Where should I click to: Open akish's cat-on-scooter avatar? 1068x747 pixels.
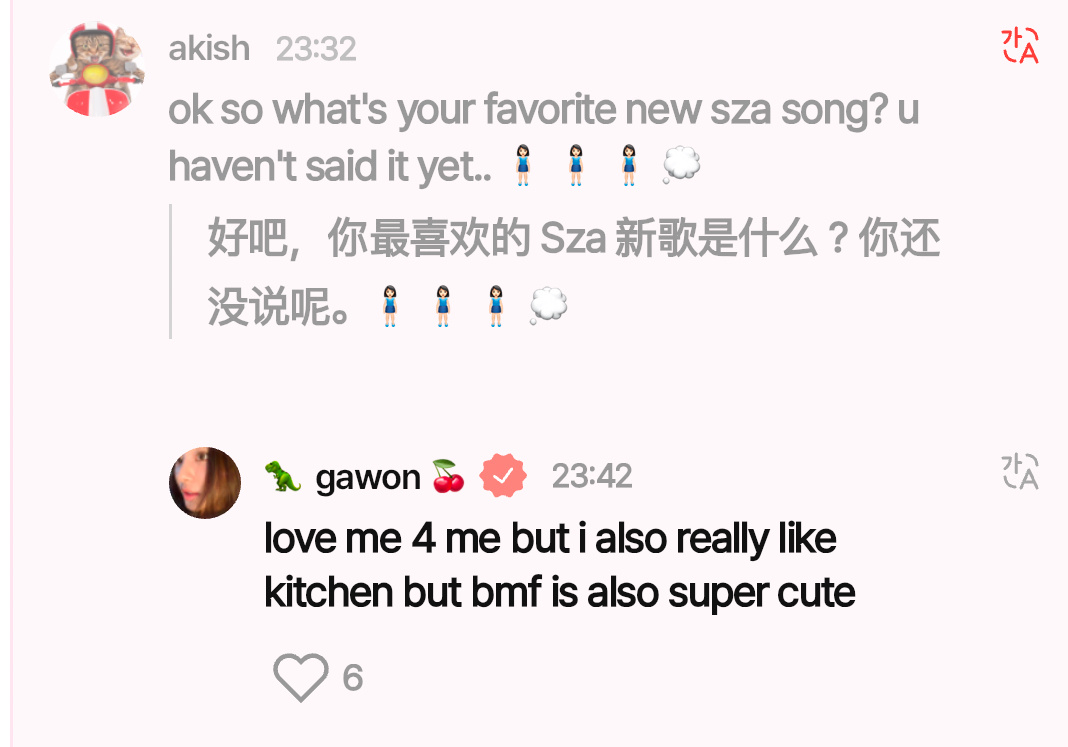[97, 69]
